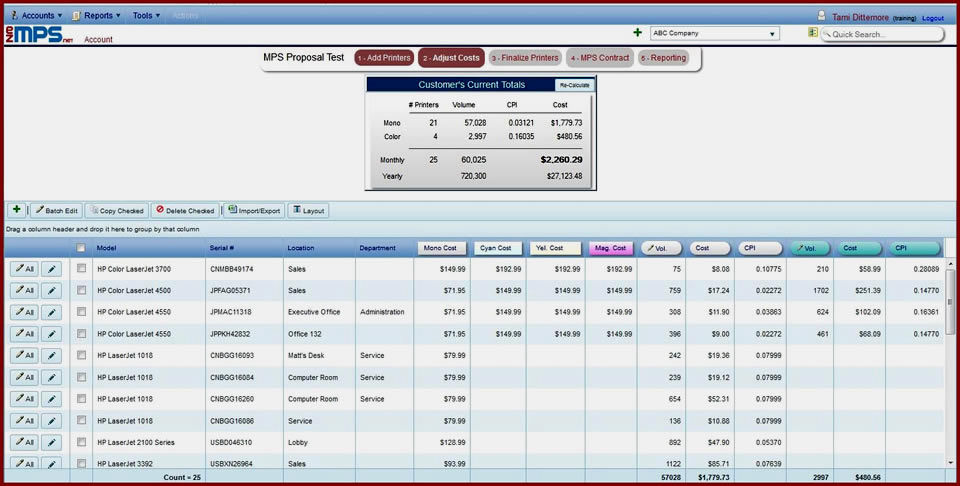Click the table vertical scrollbar up arrow
The height and width of the screenshot is (486, 960).
pyautogui.click(x=950, y=263)
